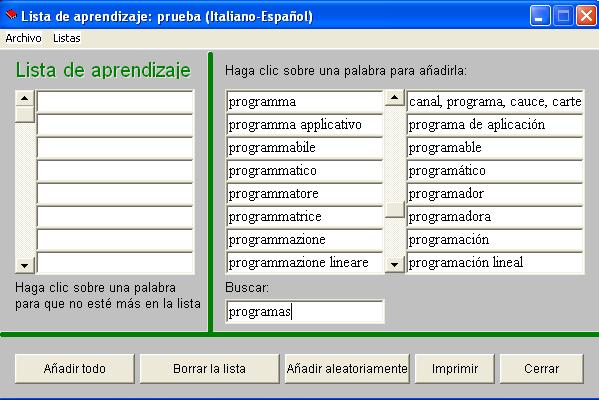599x400 pixels.
Task: Click down arrow of learning list scrollbar
Action: click(x=24, y=265)
